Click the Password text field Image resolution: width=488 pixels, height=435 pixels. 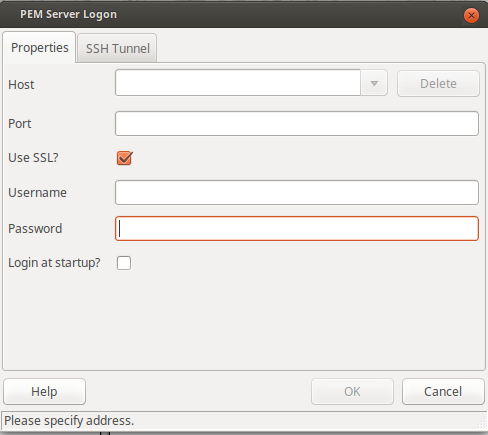point(297,229)
